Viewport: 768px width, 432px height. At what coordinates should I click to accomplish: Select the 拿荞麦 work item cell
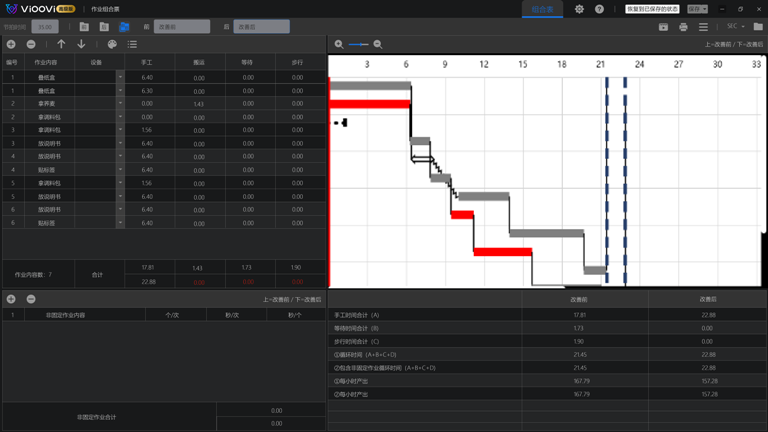click(47, 104)
